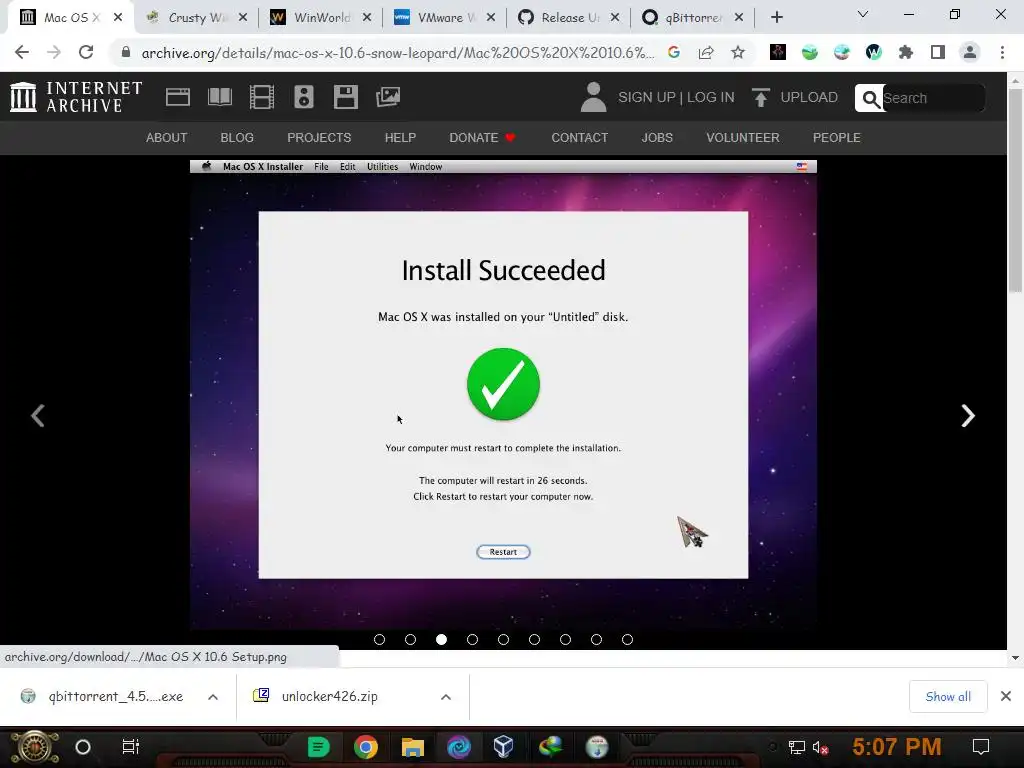Select the first carousel dot
Viewport: 1024px width, 768px height.
tap(379, 639)
